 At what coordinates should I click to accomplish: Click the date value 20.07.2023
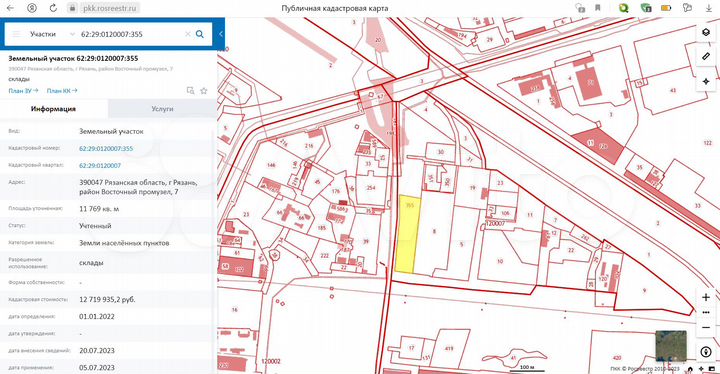[97, 350]
